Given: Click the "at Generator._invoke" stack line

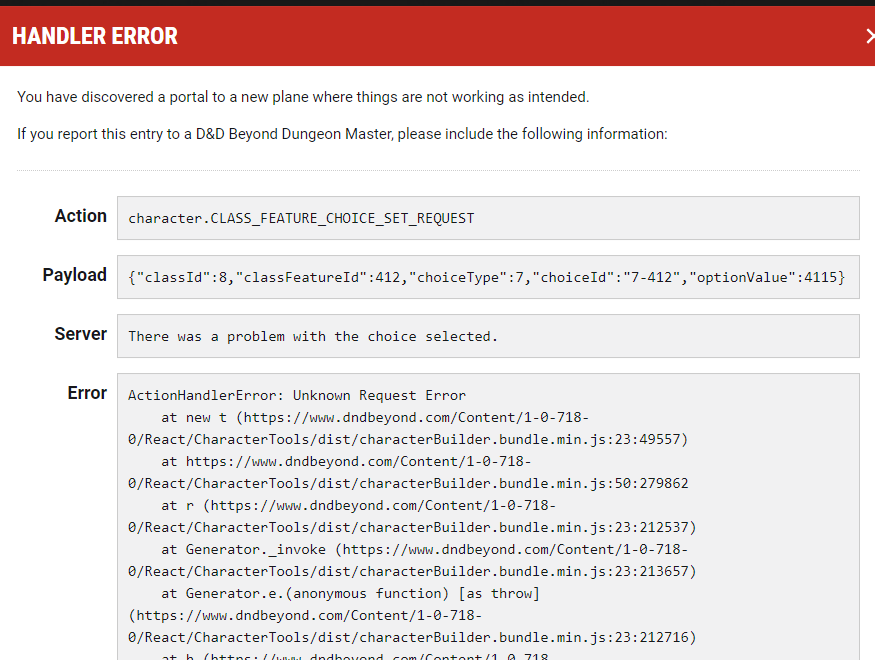Looking at the screenshot, I should [425, 550].
